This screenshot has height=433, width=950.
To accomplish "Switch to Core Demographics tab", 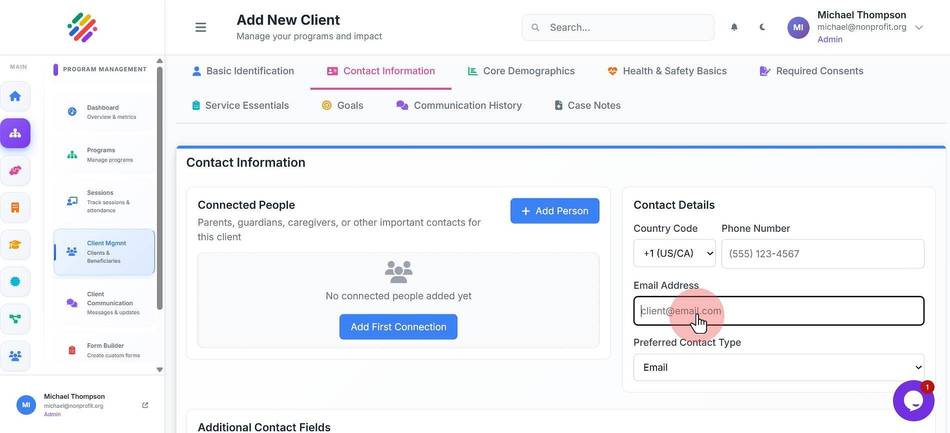I will pos(521,71).
